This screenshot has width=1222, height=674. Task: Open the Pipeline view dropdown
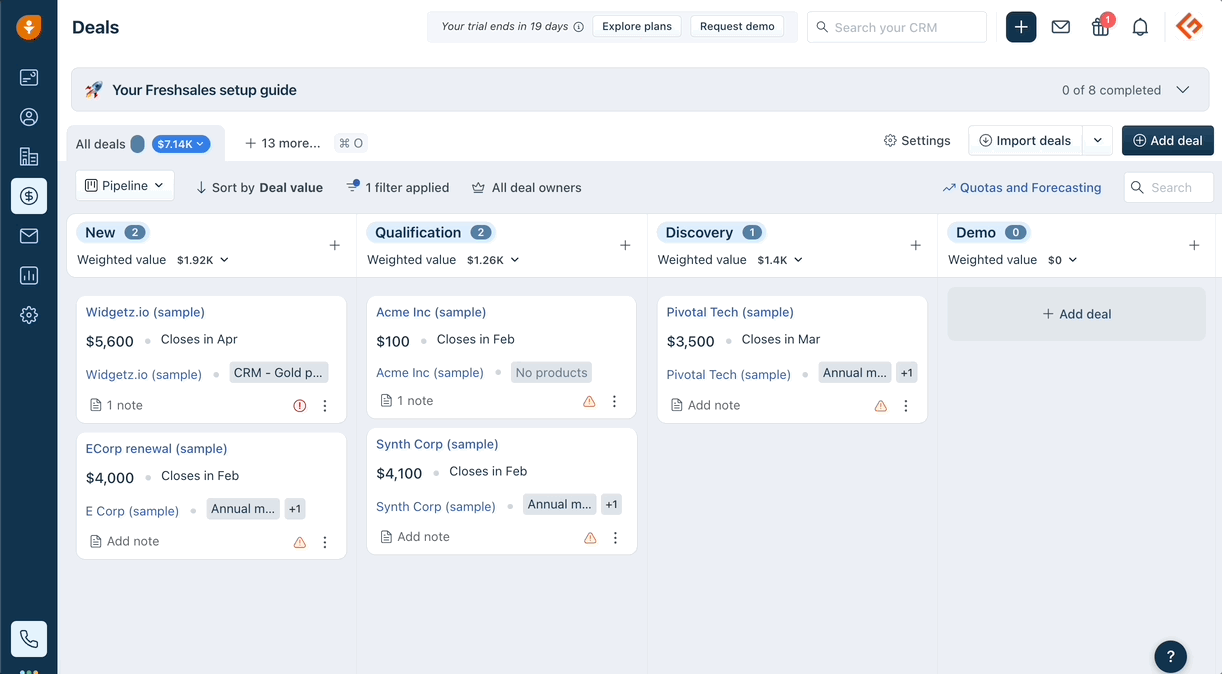coord(125,185)
